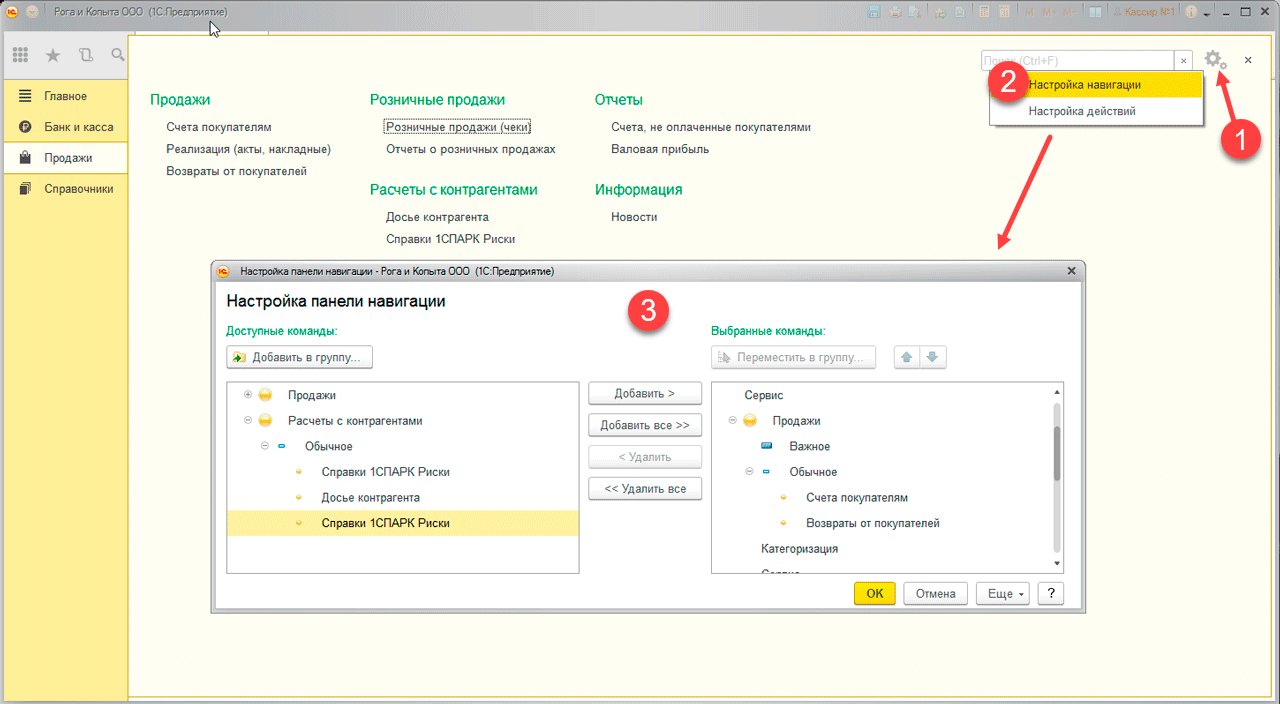
Task: Open the Еще dropdown menu
Action: pyautogui.click(x=1003, y=593)
